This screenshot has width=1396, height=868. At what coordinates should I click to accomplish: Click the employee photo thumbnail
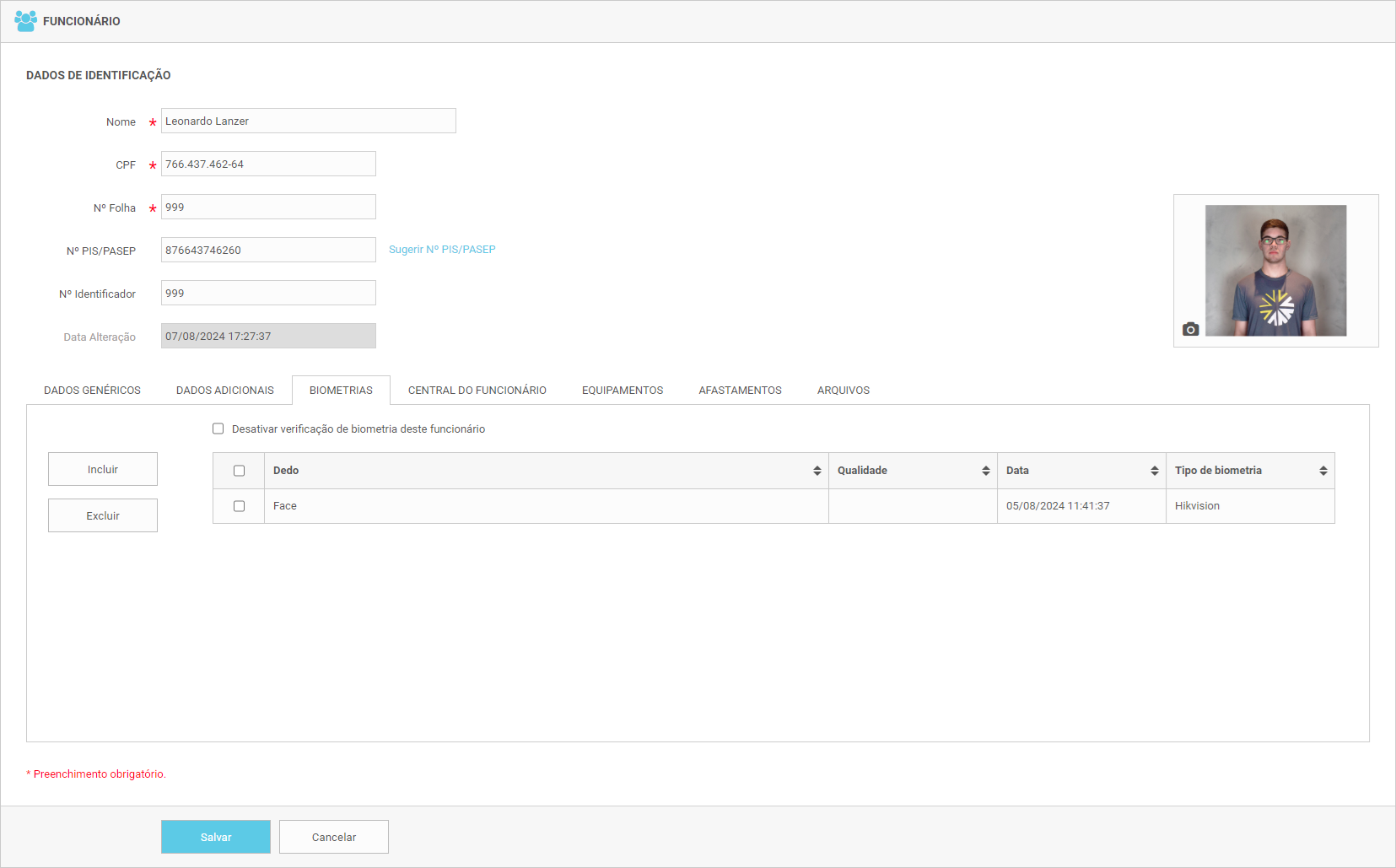(1275, 270)
